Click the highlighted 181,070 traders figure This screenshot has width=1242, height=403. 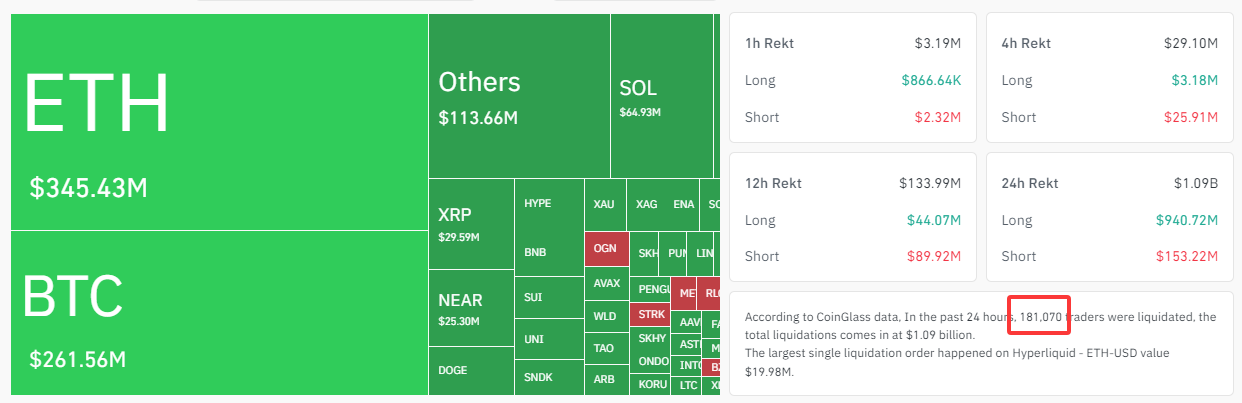click(1040, 316)
